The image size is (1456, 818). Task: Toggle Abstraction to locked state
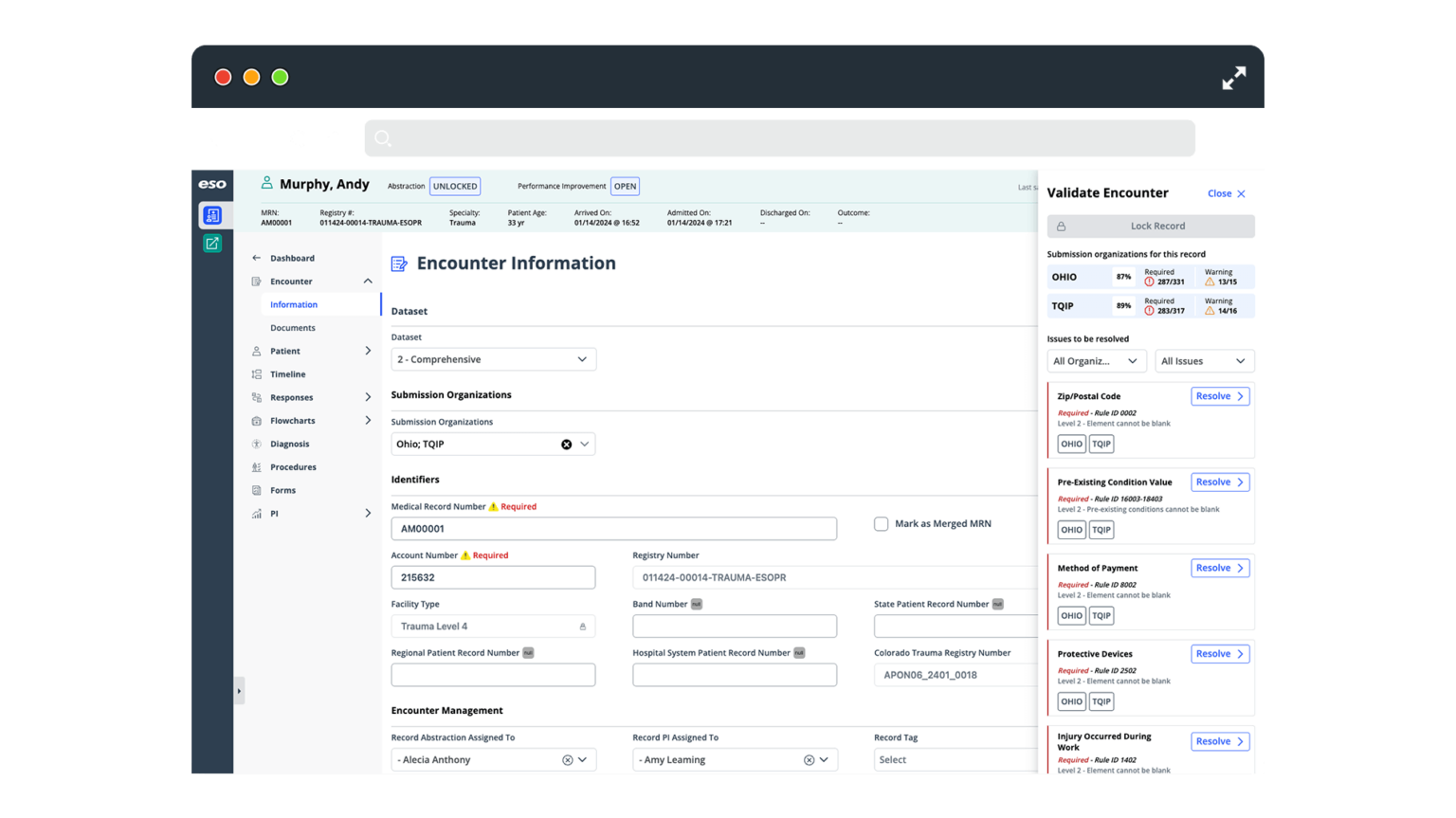coord(455,186)
